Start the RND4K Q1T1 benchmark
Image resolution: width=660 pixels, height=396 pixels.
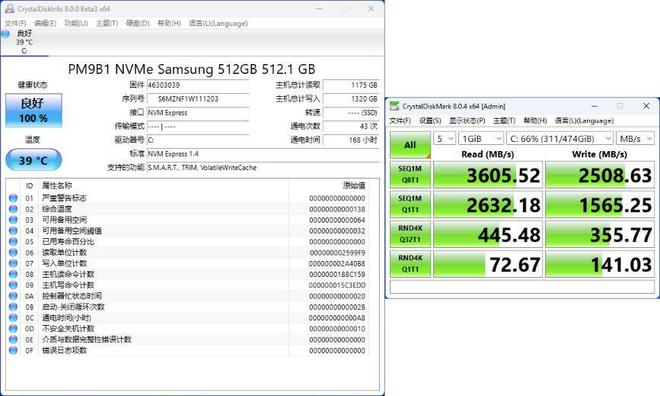pos(410,264)
